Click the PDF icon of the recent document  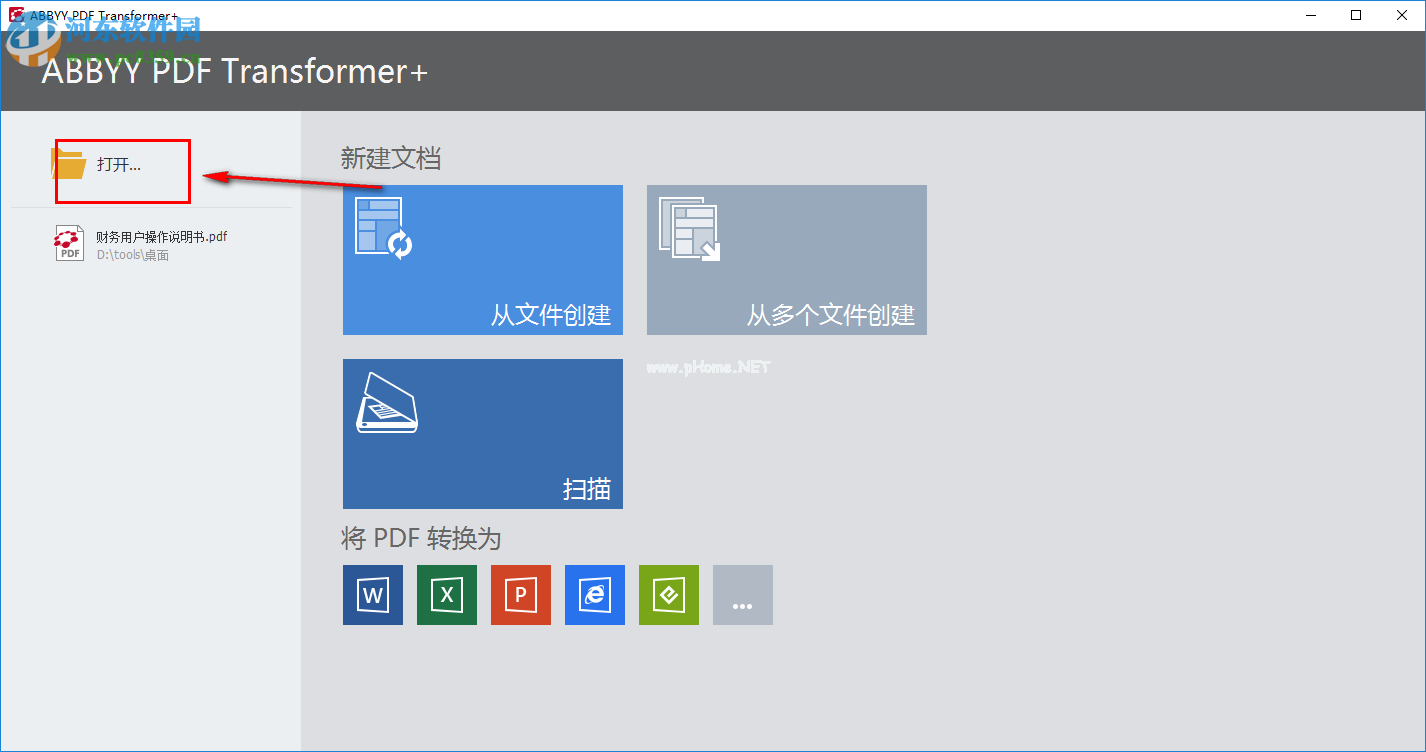pyautogui.click(x=69, y=243)
